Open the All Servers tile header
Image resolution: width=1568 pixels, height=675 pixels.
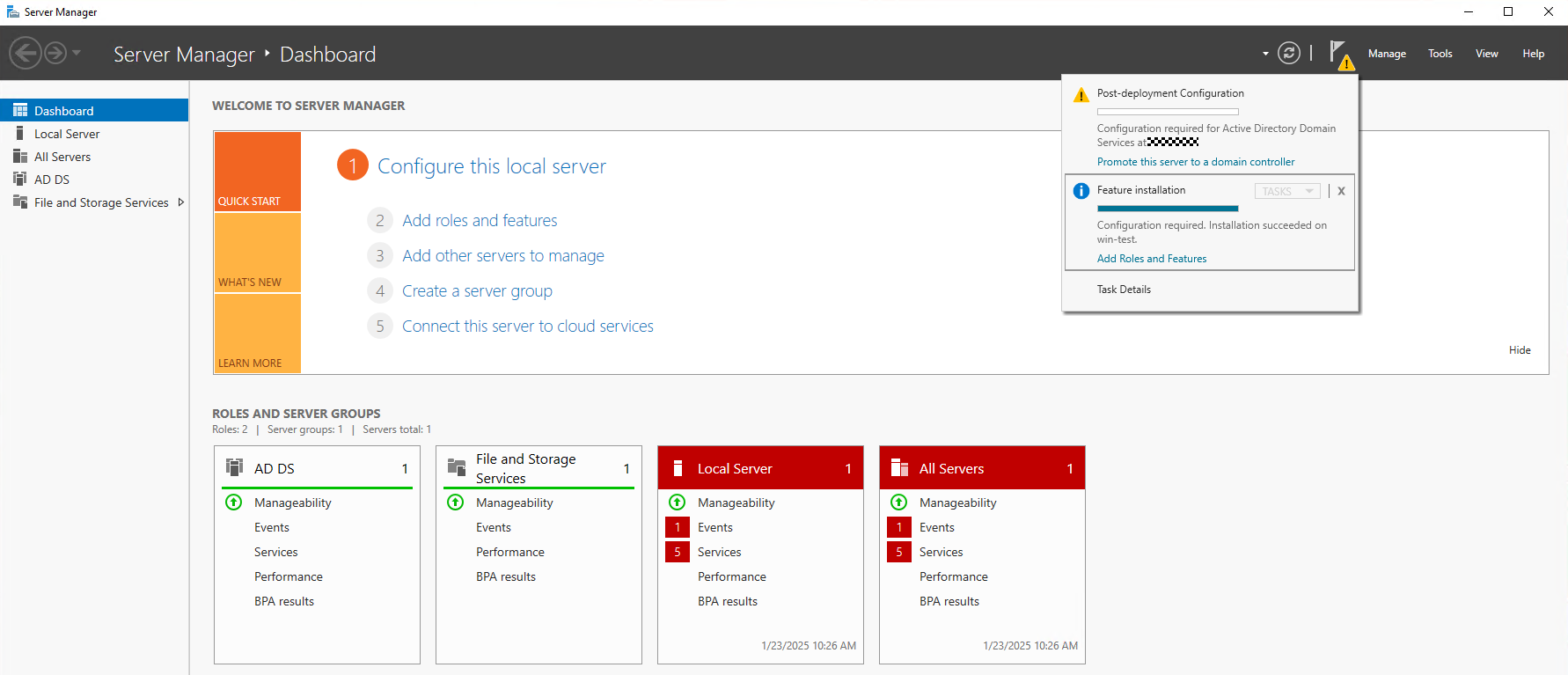pos(982,468)
